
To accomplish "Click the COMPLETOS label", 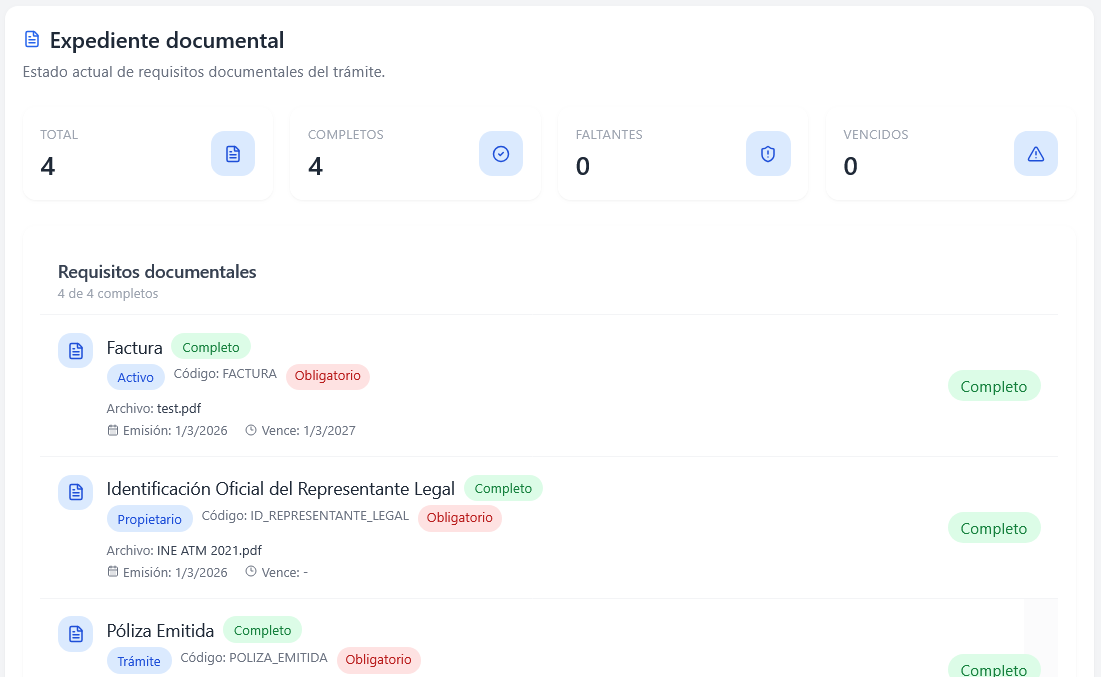I will 345,135.
